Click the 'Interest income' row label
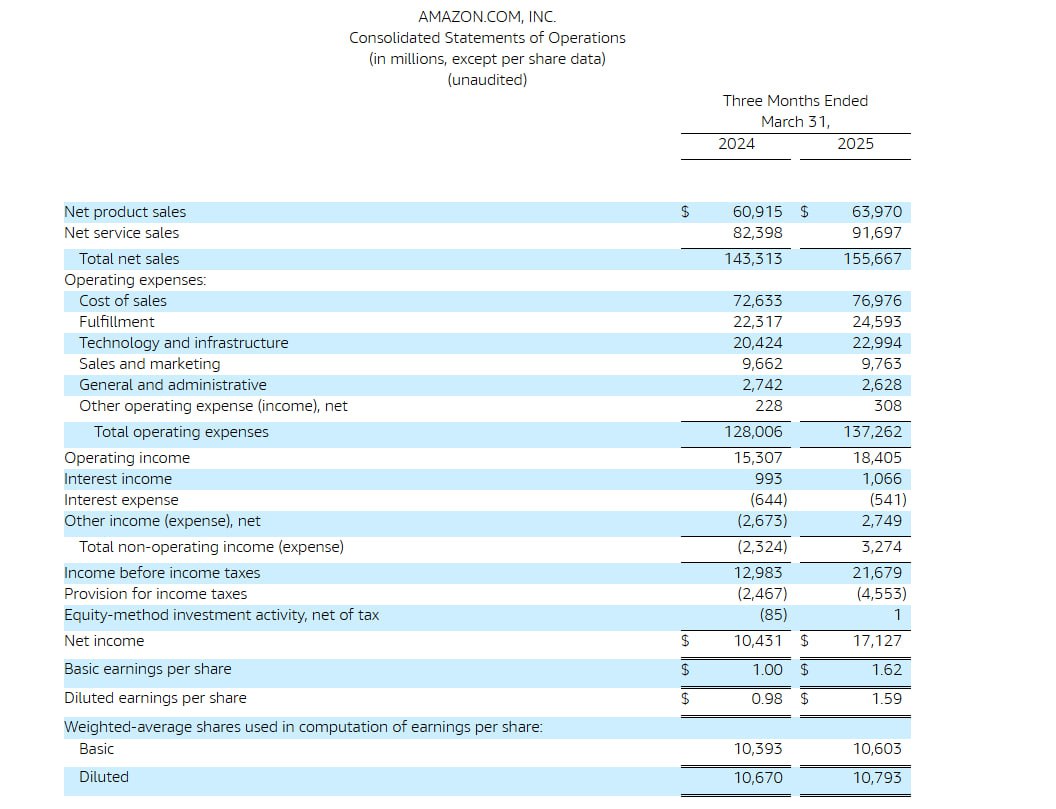This screenshot has height=809, width=1056. click(118, 479)
